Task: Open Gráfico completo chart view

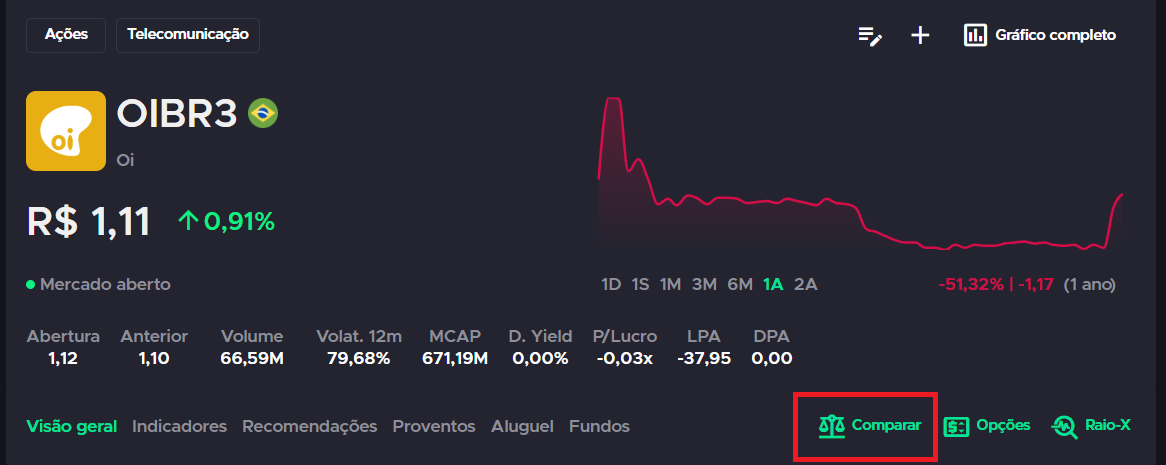Action: tap(1040, 35)
